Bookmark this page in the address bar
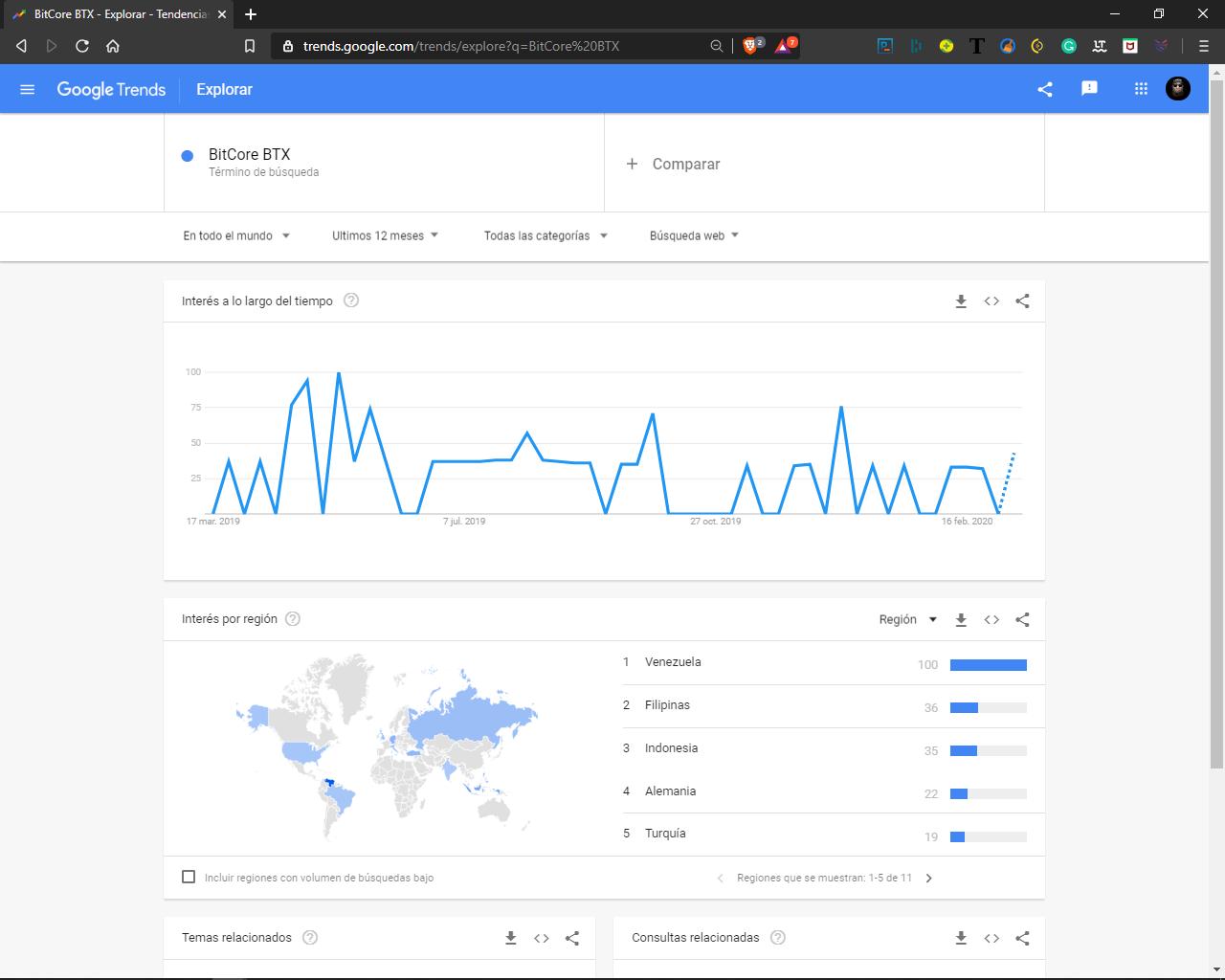Screen dimensions: 1225x980 [250, 46]
